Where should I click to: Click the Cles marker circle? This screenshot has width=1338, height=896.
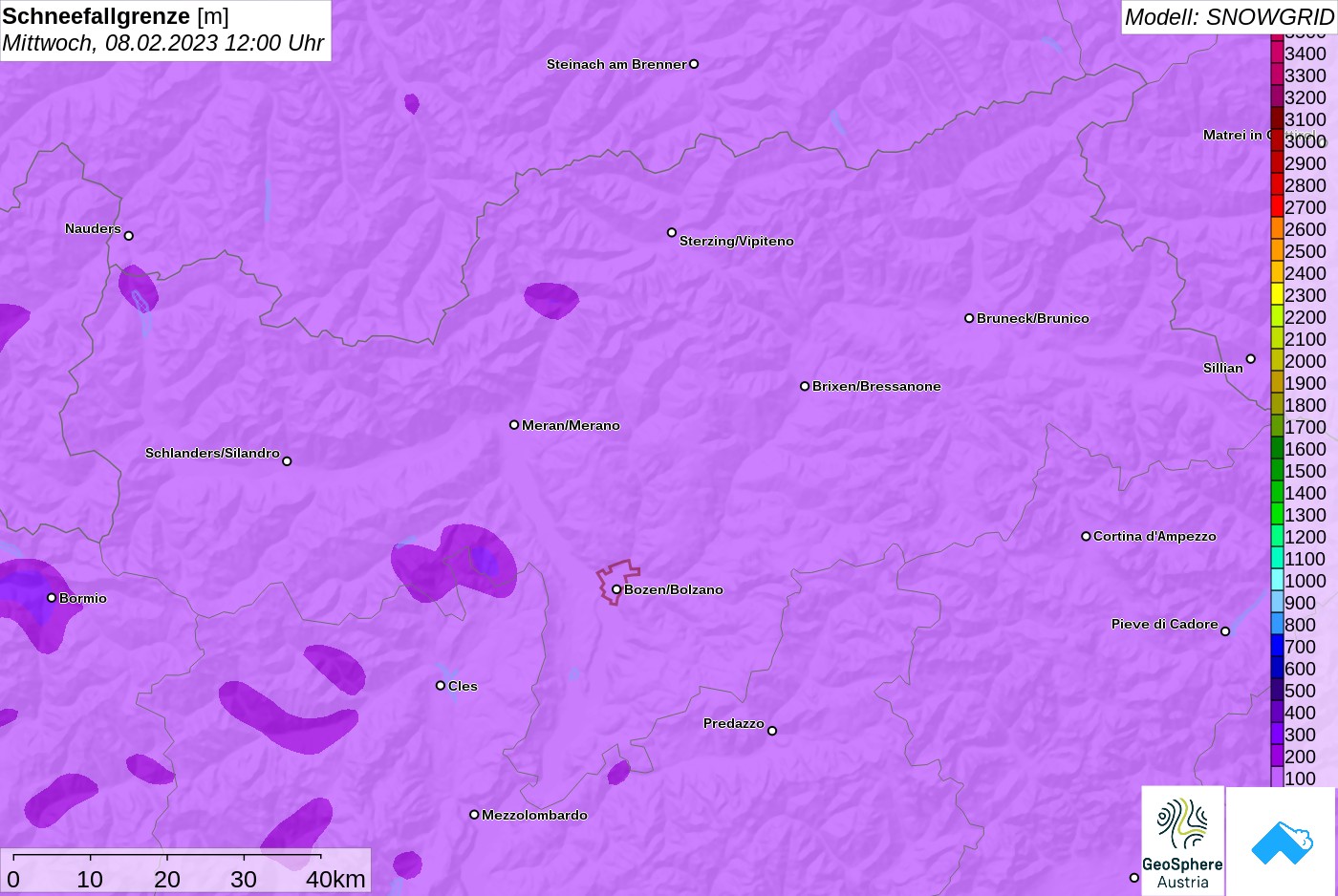pyautogui.click(x=441, y=686)
